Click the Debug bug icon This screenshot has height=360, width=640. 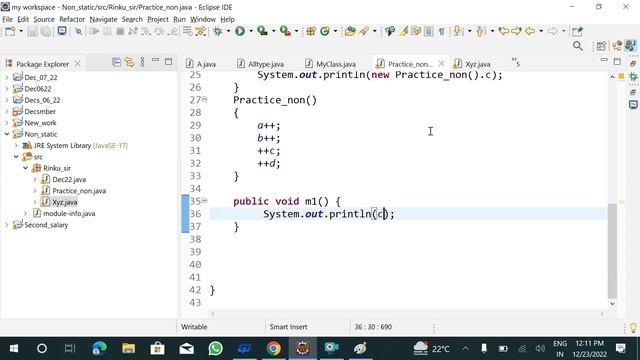218,31
